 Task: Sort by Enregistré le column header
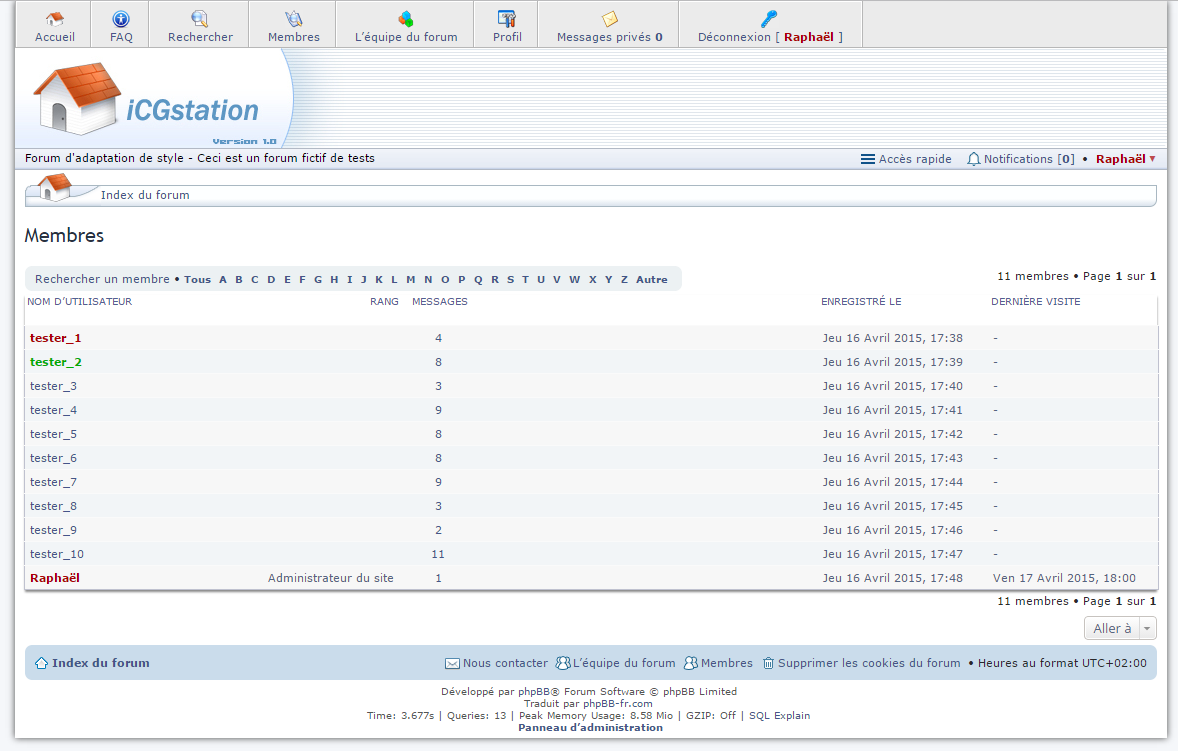(860, 301)
